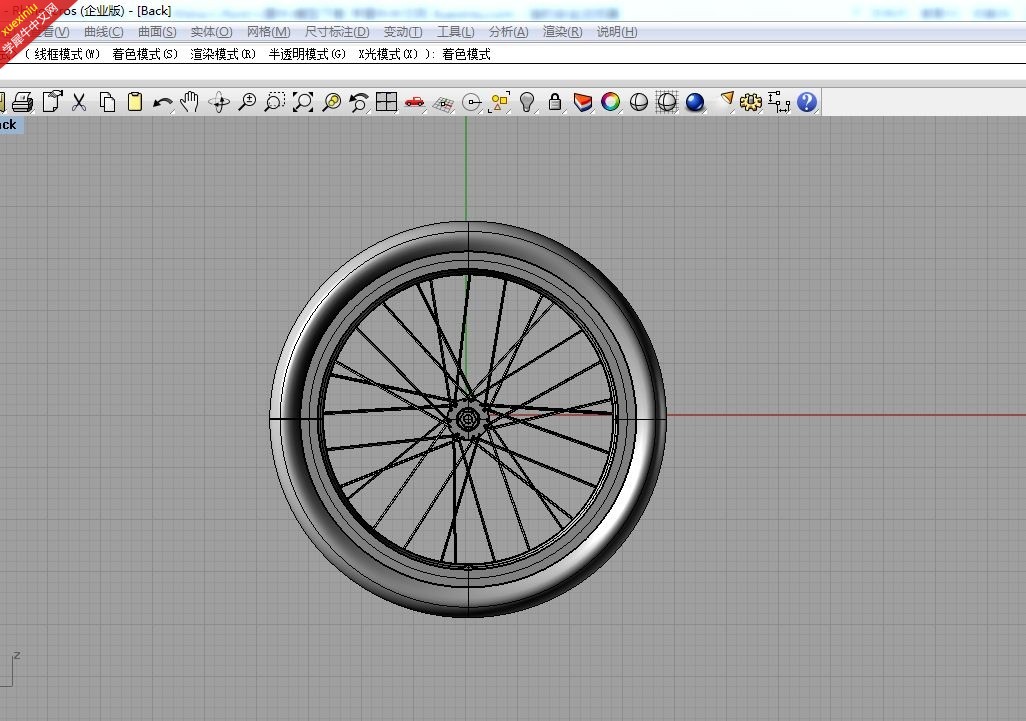Open the 网格(M) menu
The width and height of the screenshot is (1026, 721).
click(x=268, y=31)
